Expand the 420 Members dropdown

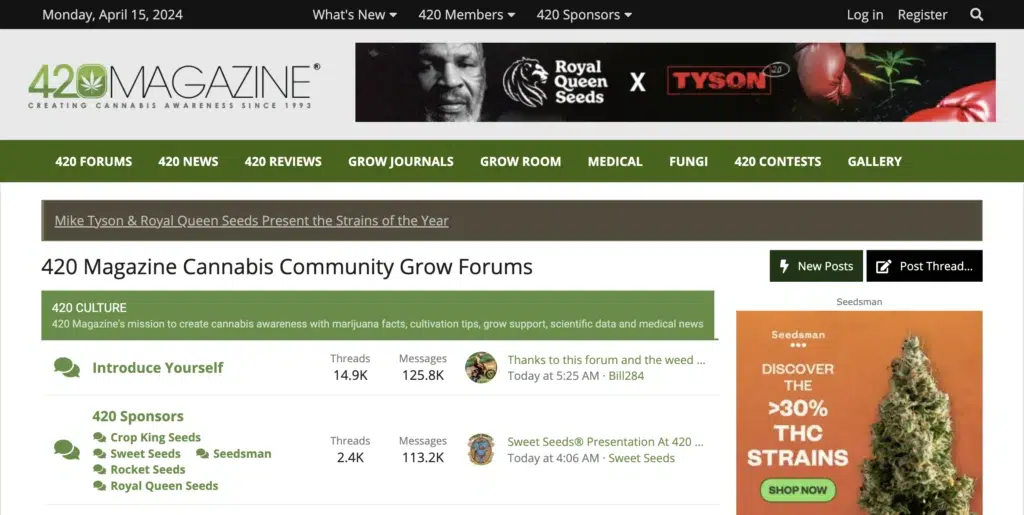466,14
